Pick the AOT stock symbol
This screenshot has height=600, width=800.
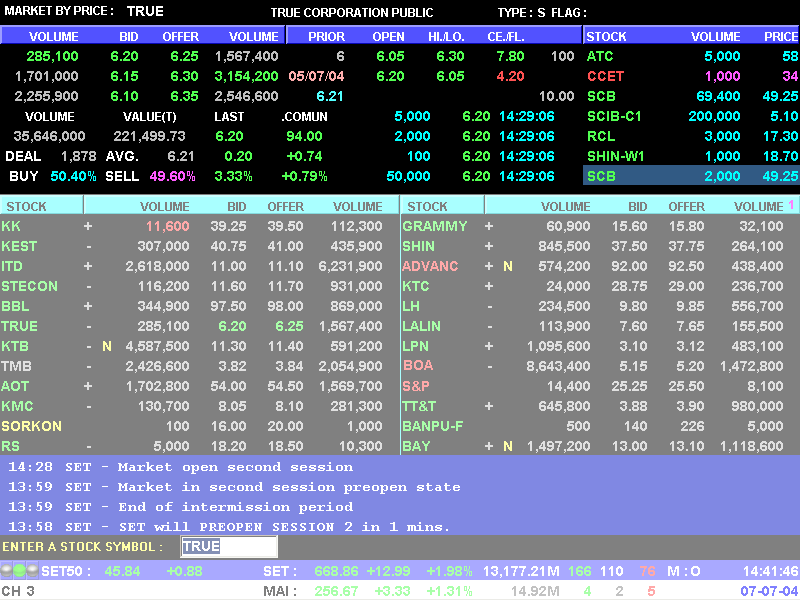pos(15,386)
